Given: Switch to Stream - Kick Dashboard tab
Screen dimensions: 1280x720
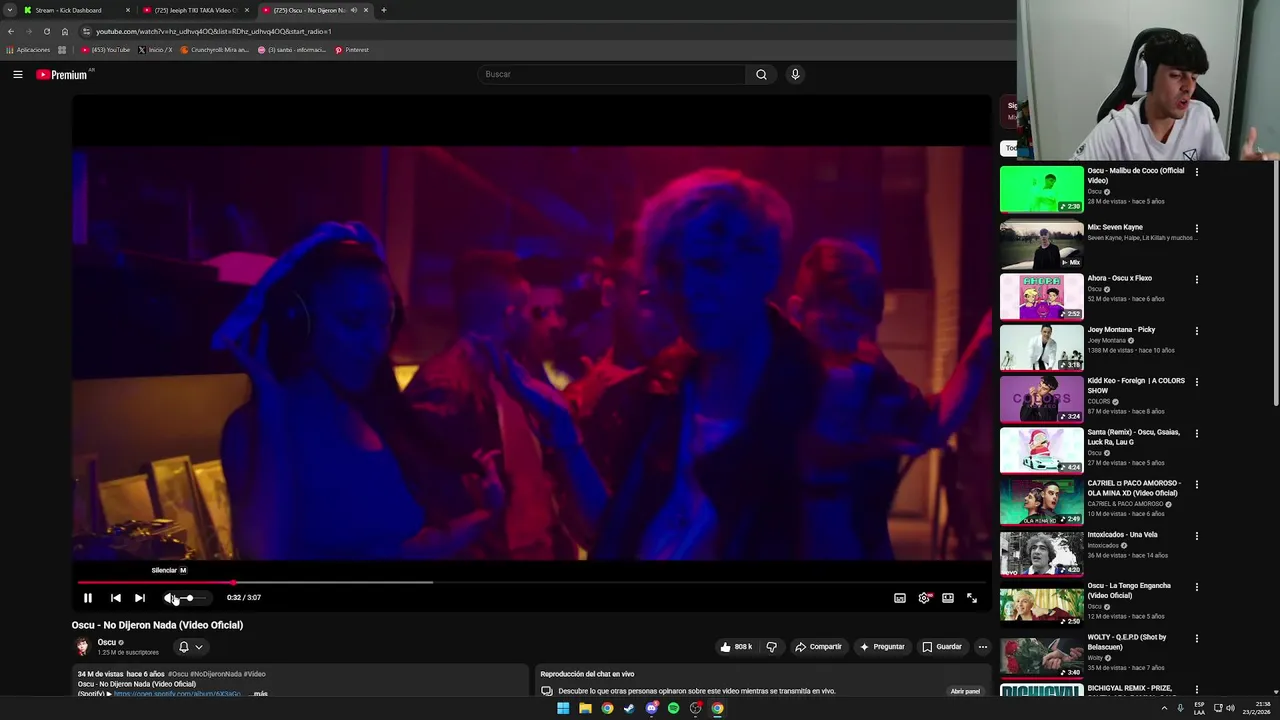Looking at the screenshot, I should pos(75,10).
